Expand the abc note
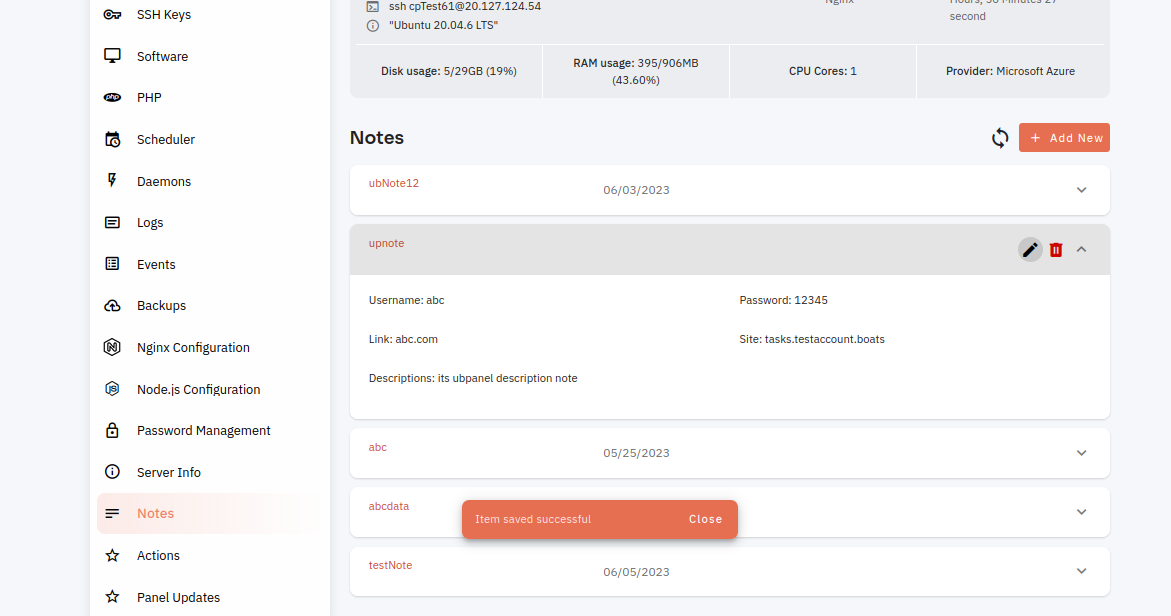Screen dimensions: 1171x616 (x=1081, y=453)
